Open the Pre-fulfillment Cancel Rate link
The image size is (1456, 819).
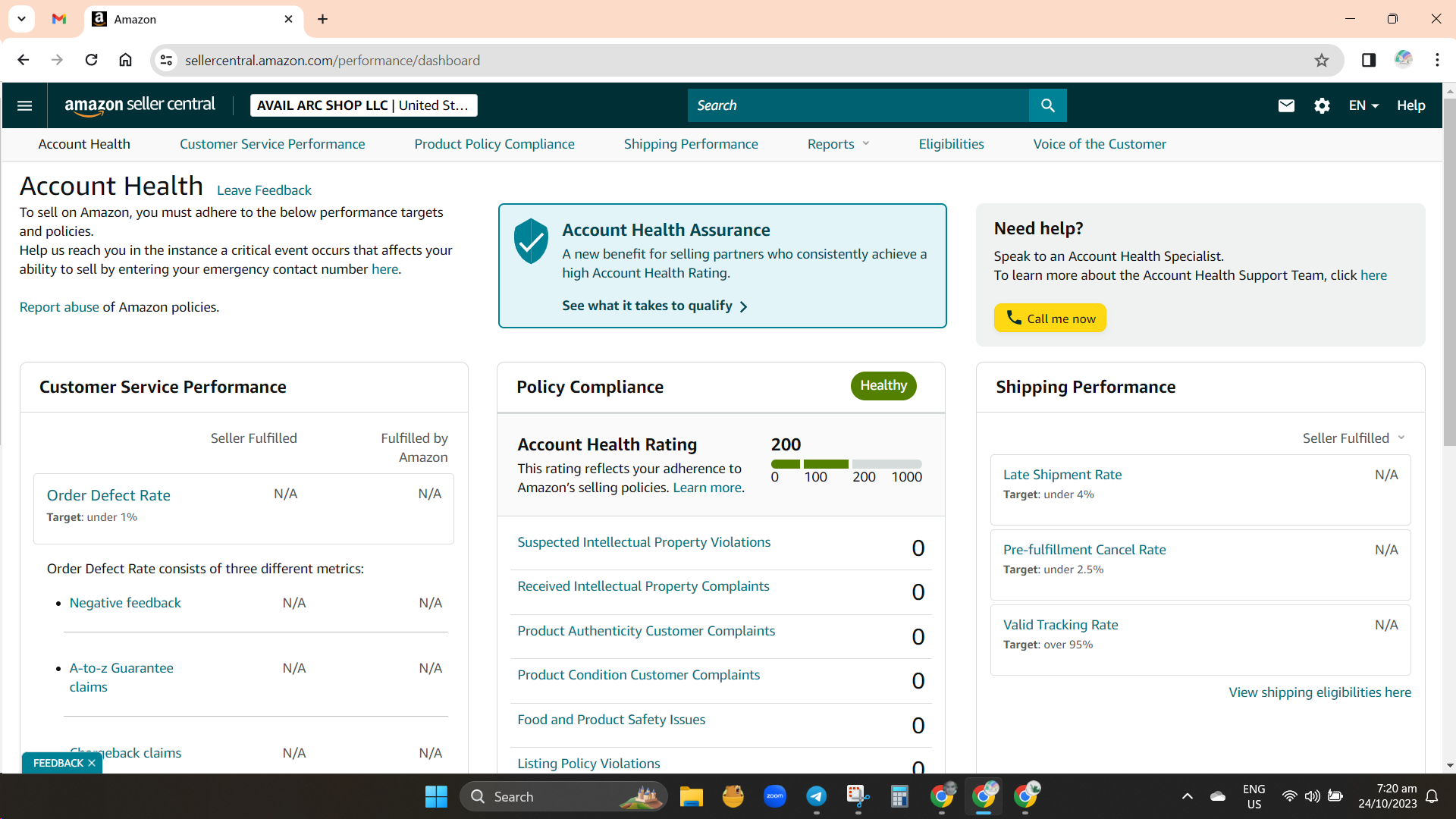[x=1084, y=550]
